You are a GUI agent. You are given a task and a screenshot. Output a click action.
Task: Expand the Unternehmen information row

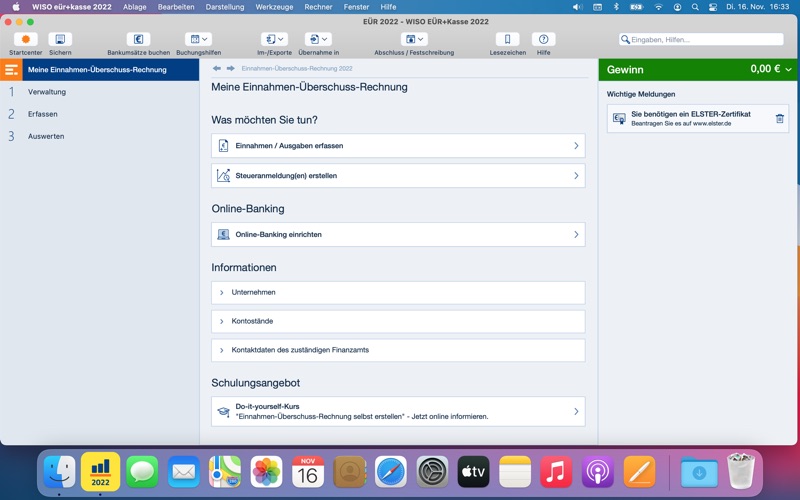tap(398, 292)
